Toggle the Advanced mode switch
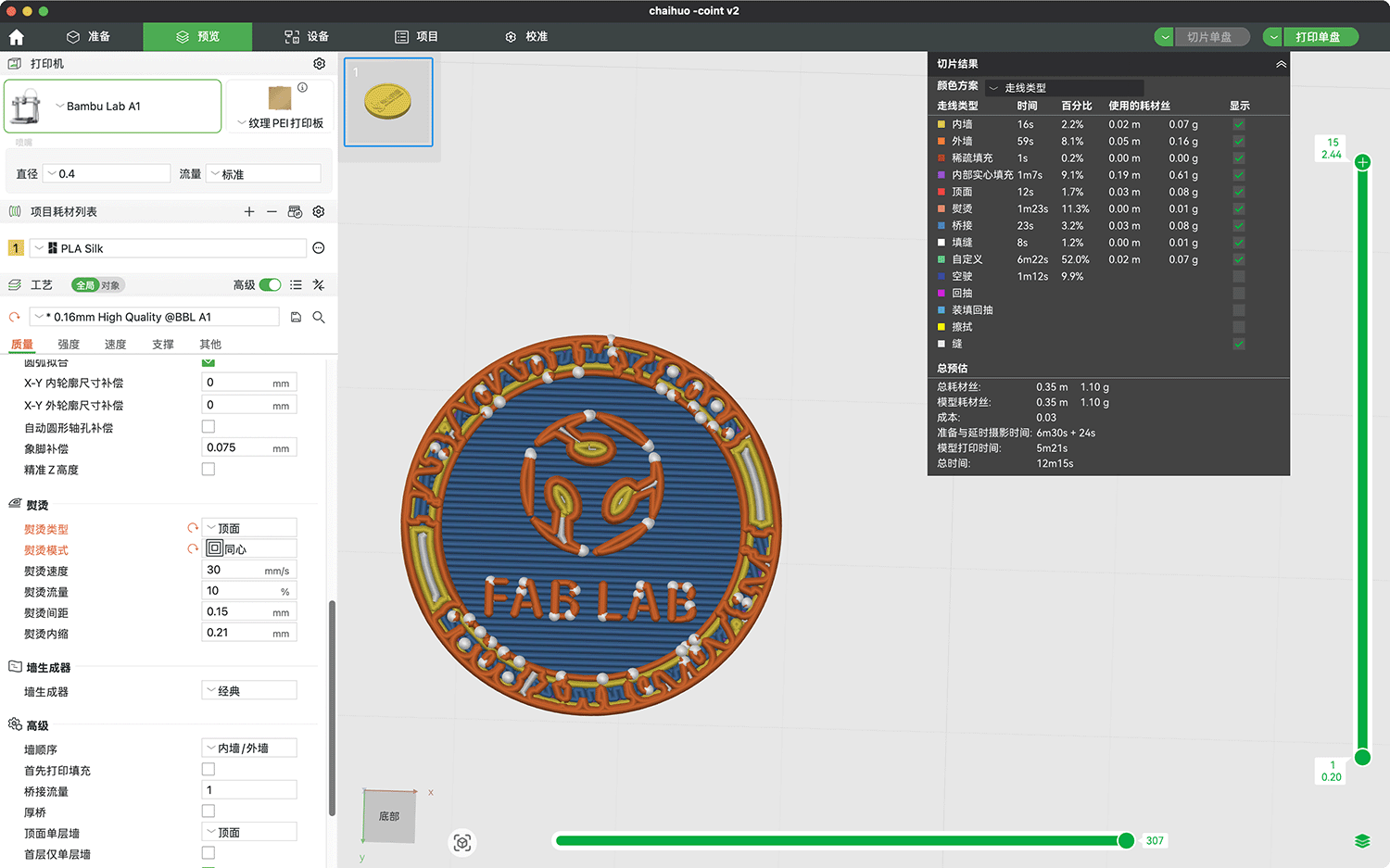 270,285
